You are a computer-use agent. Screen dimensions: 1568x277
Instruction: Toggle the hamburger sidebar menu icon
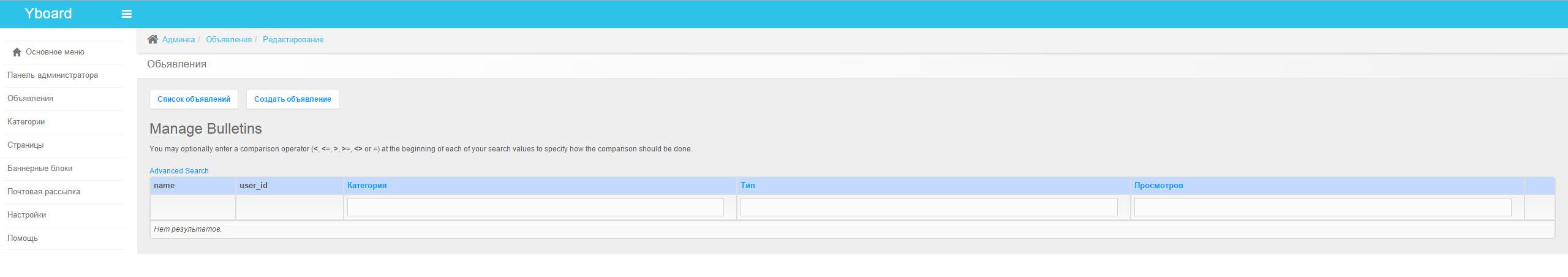tap(127, 14)
